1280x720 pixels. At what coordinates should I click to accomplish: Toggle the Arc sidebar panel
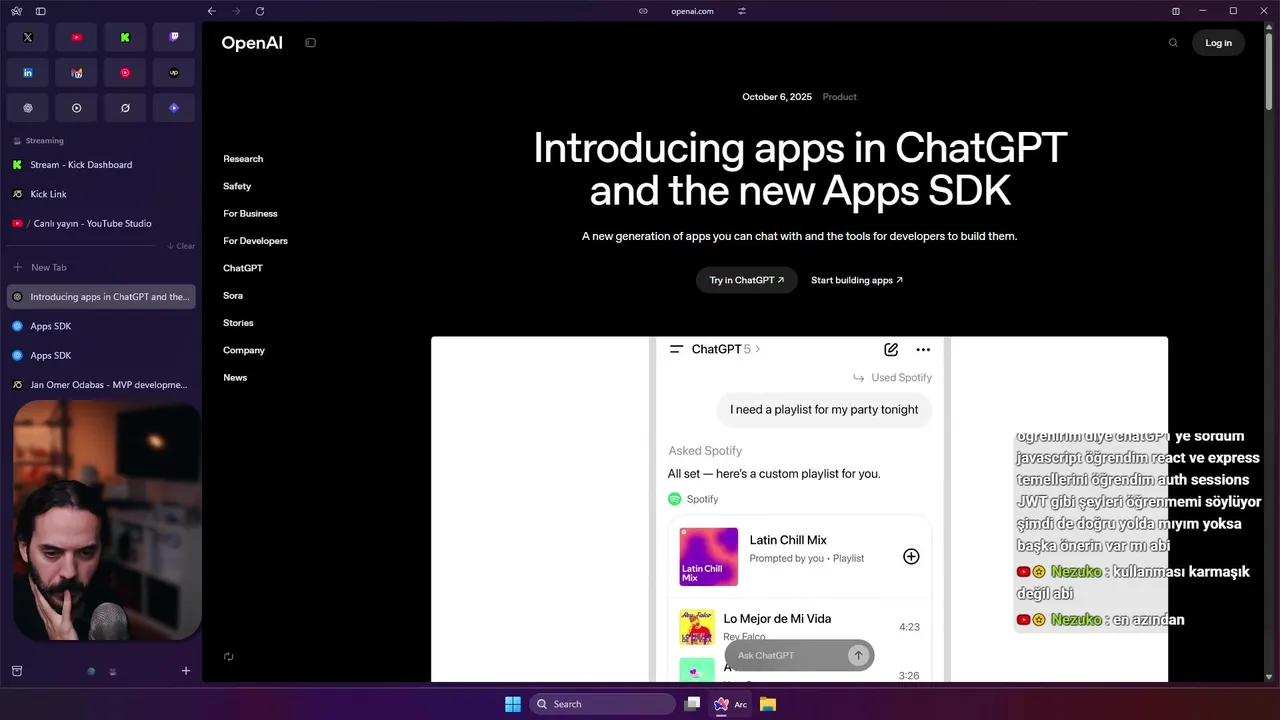41,11
